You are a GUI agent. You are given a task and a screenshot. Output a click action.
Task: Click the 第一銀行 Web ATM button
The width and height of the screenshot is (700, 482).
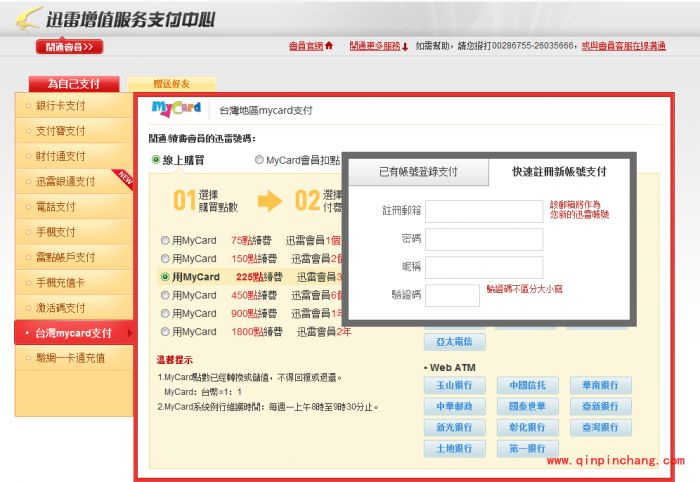point(528,448)
